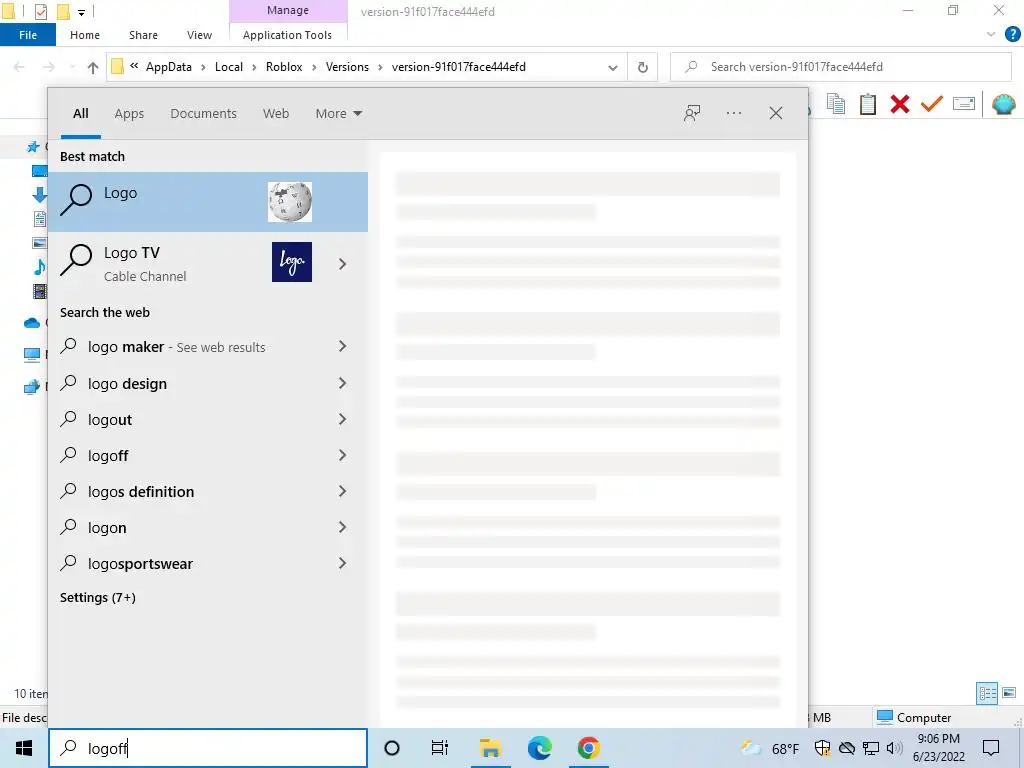Switch to the Documents search tab
Image resolution: width=1024 pixels, height=768 pixels.
click(x=204, y=114)
